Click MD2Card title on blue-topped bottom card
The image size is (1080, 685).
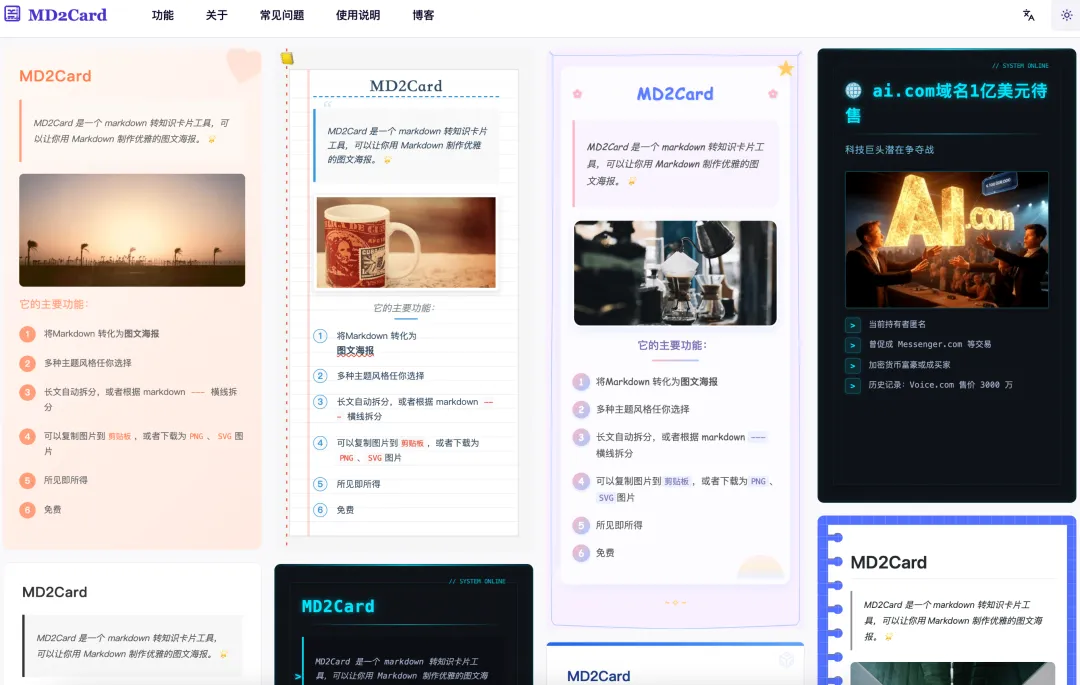599,676
